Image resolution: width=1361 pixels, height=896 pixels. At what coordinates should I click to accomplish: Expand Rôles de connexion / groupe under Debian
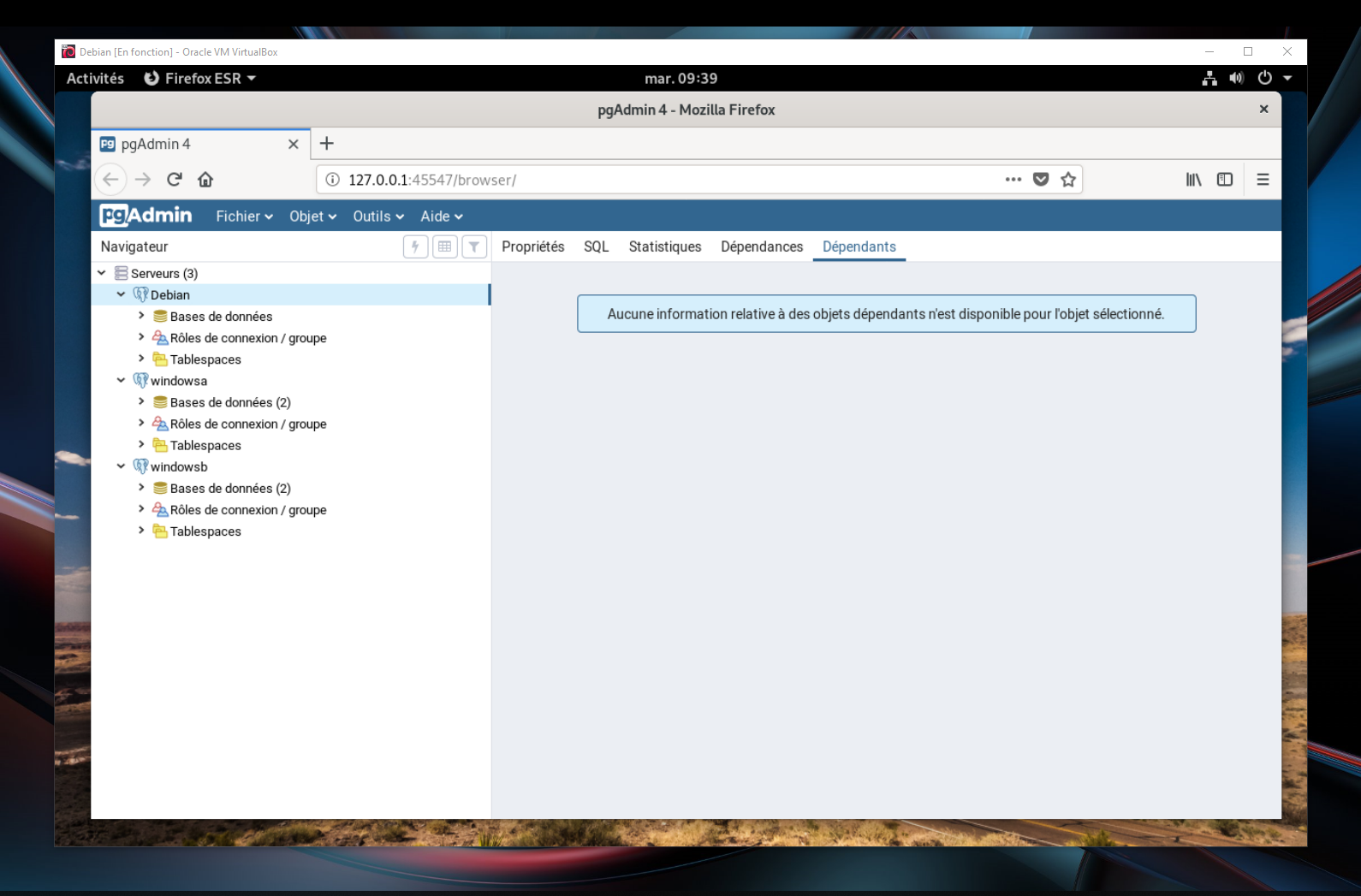[141, 337]
